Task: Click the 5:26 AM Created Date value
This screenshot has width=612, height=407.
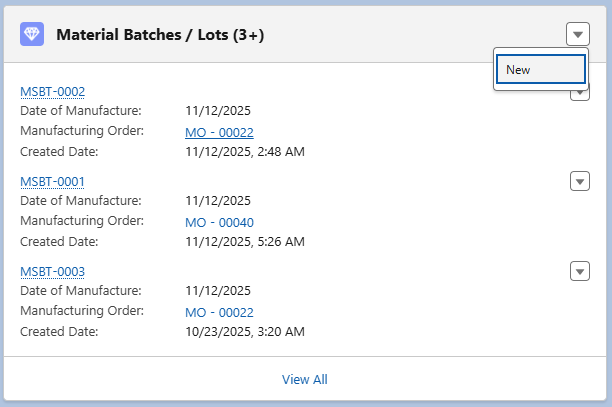Action: [x=244, y=242]
